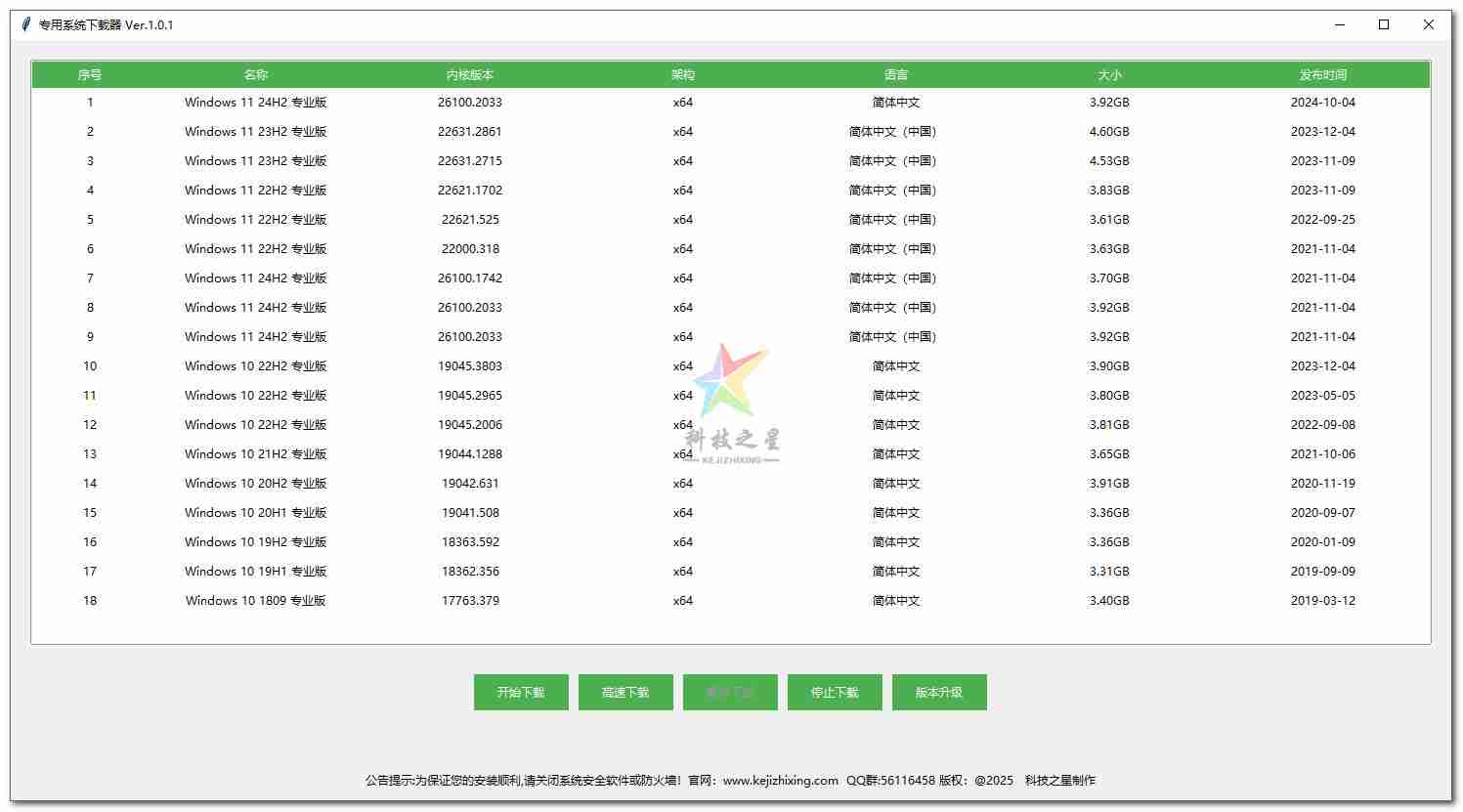The height and width of the screenshot is (812, 1463).
Task: Click the 架构 column header
Action: 683,75
